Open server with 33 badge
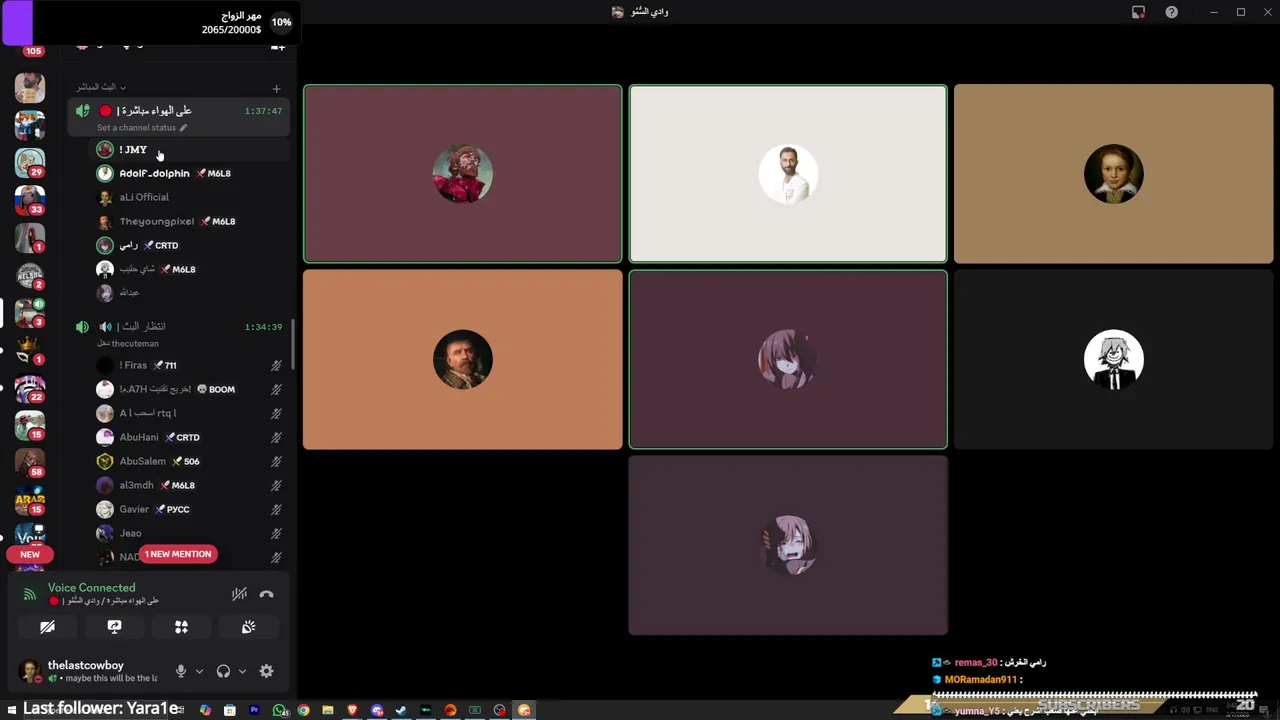The height and width of the screenshot is (720, 1280). (x=30, y=200)
